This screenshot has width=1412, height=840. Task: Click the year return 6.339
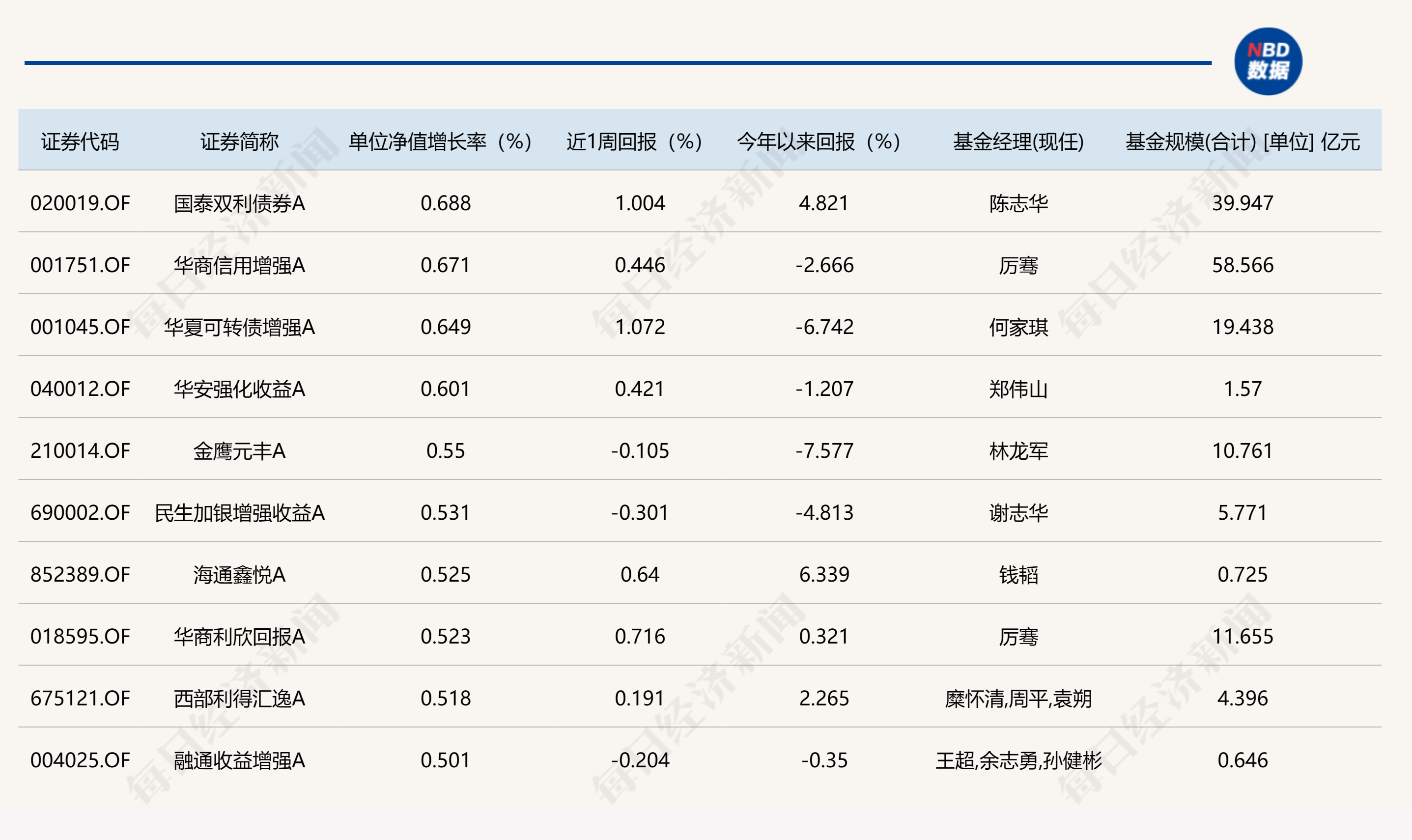pos(824,575)
